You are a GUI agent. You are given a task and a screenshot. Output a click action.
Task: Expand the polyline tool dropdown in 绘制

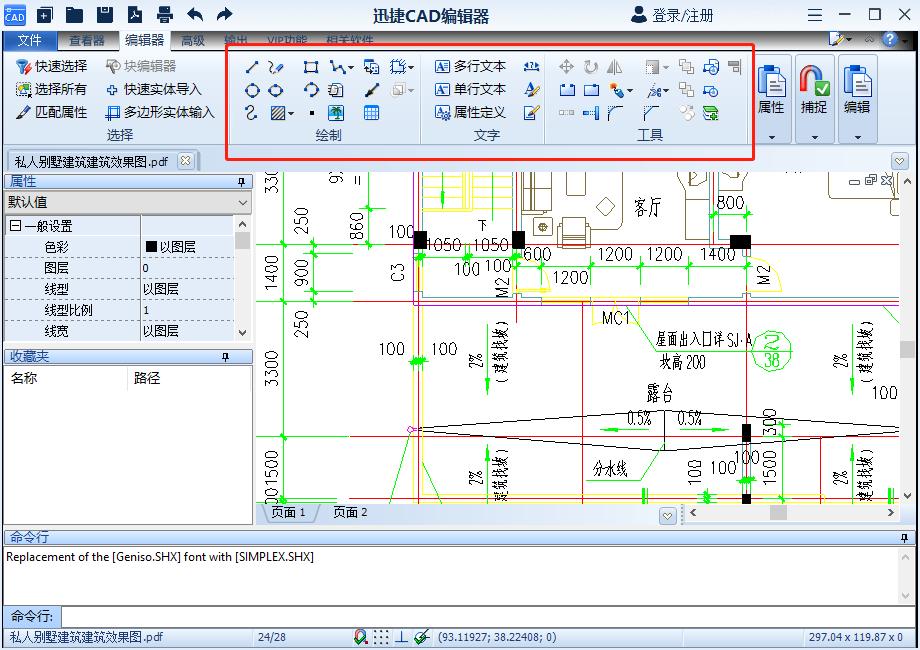(349, 66)
